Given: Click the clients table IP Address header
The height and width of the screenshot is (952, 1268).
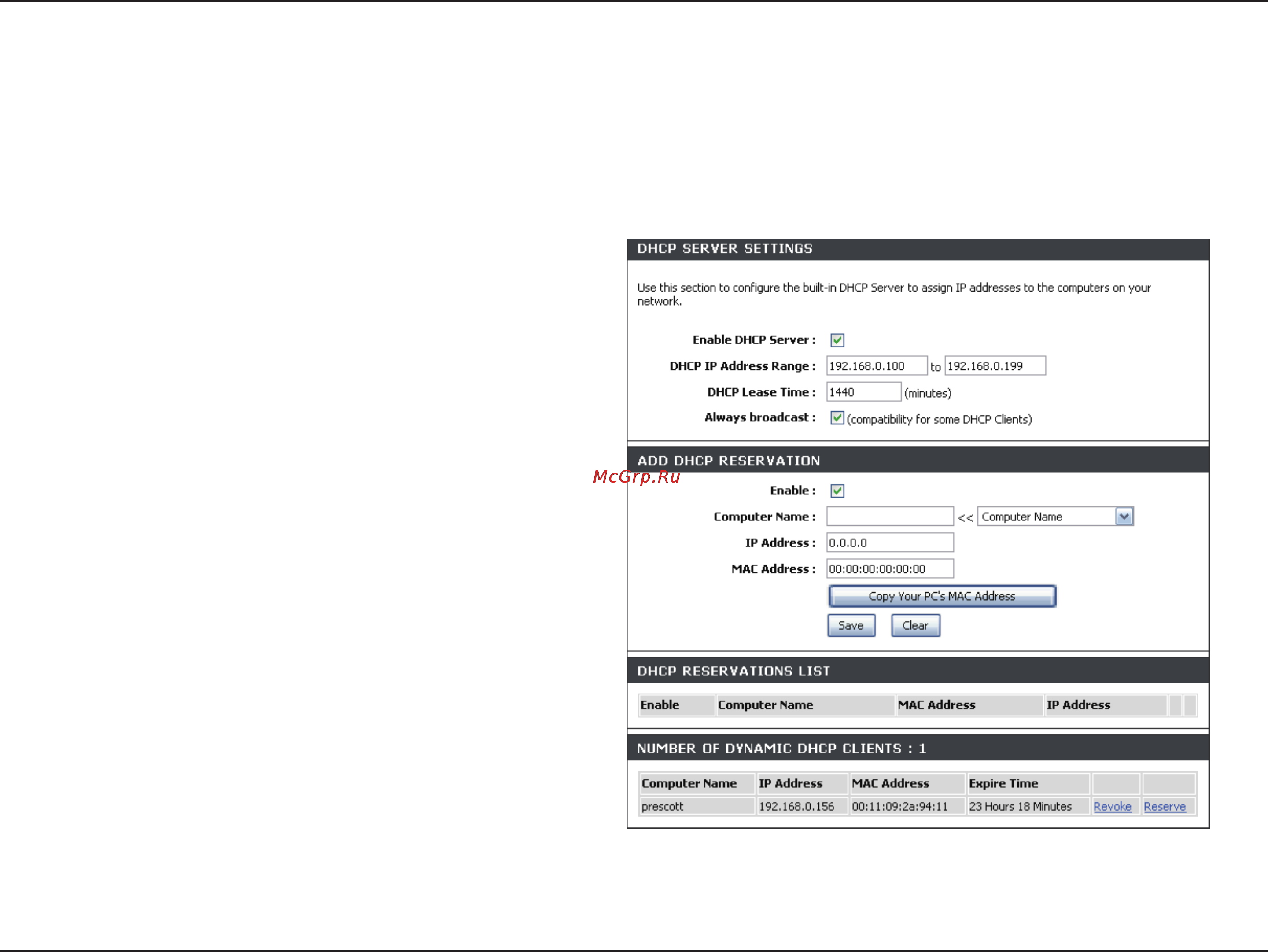Looking at the screenshot, I should coord(802,783).
